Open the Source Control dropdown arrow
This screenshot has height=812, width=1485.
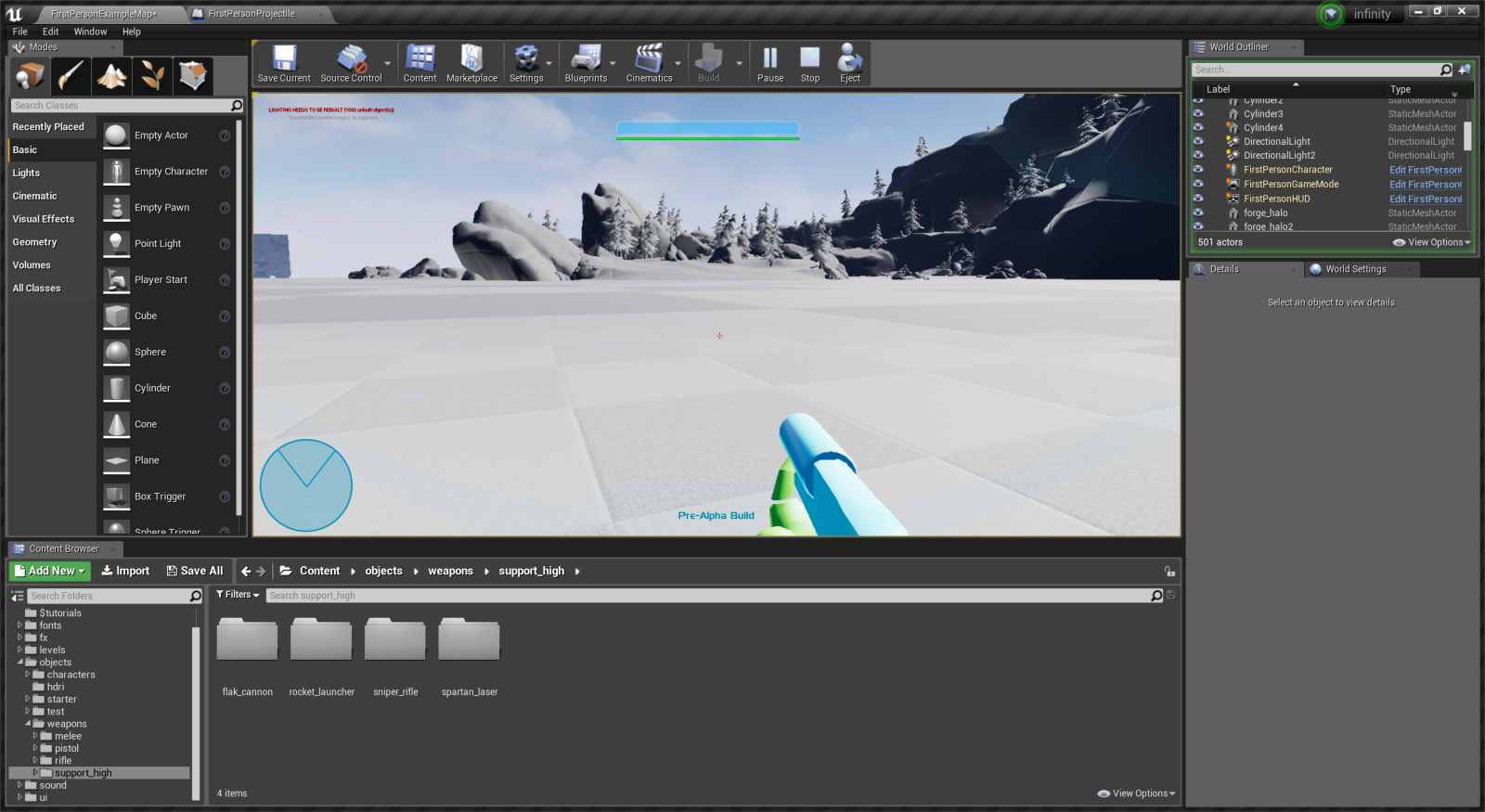[x=388, y=64]
